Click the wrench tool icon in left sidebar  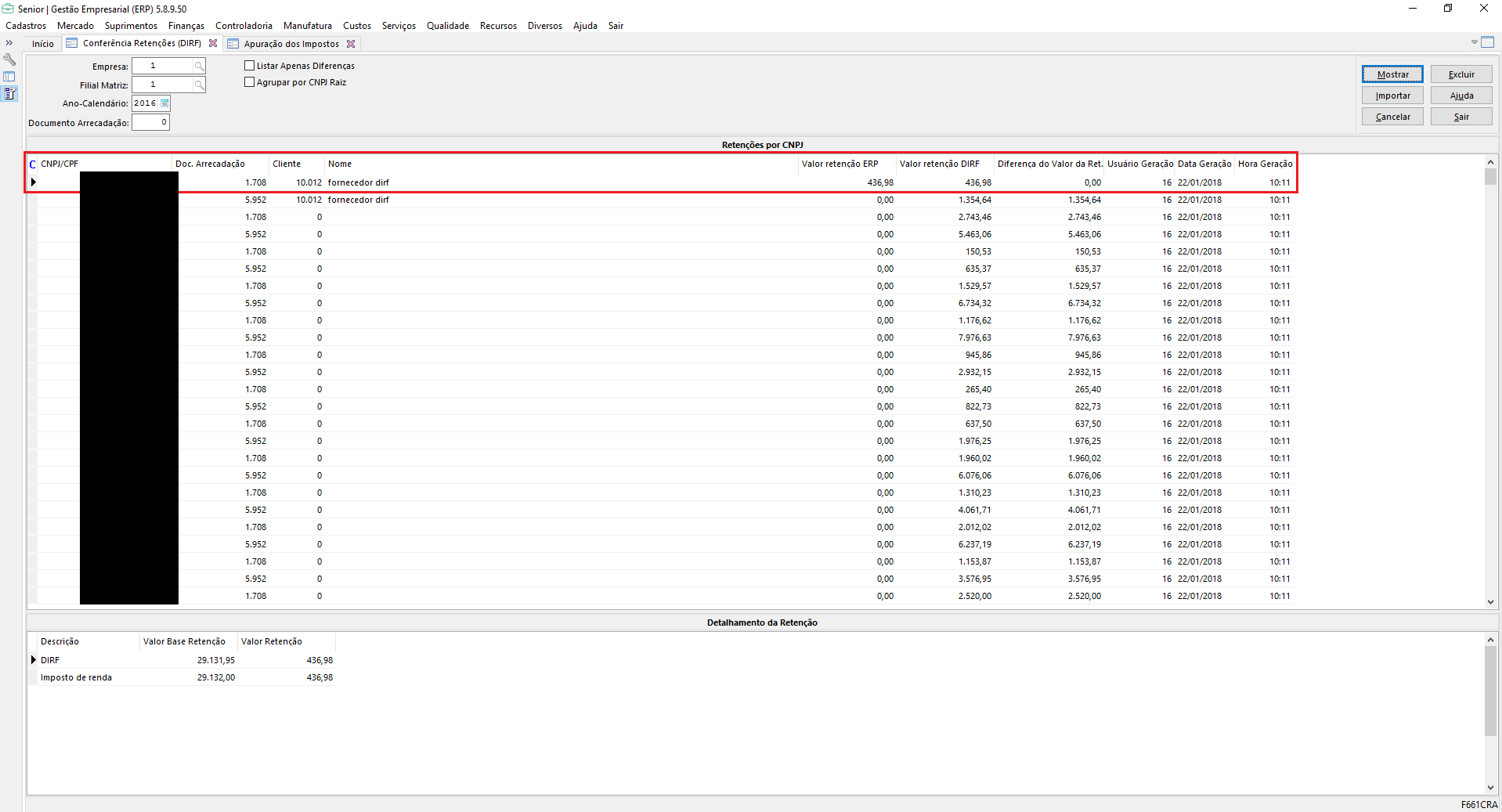[x=9, y=60]
